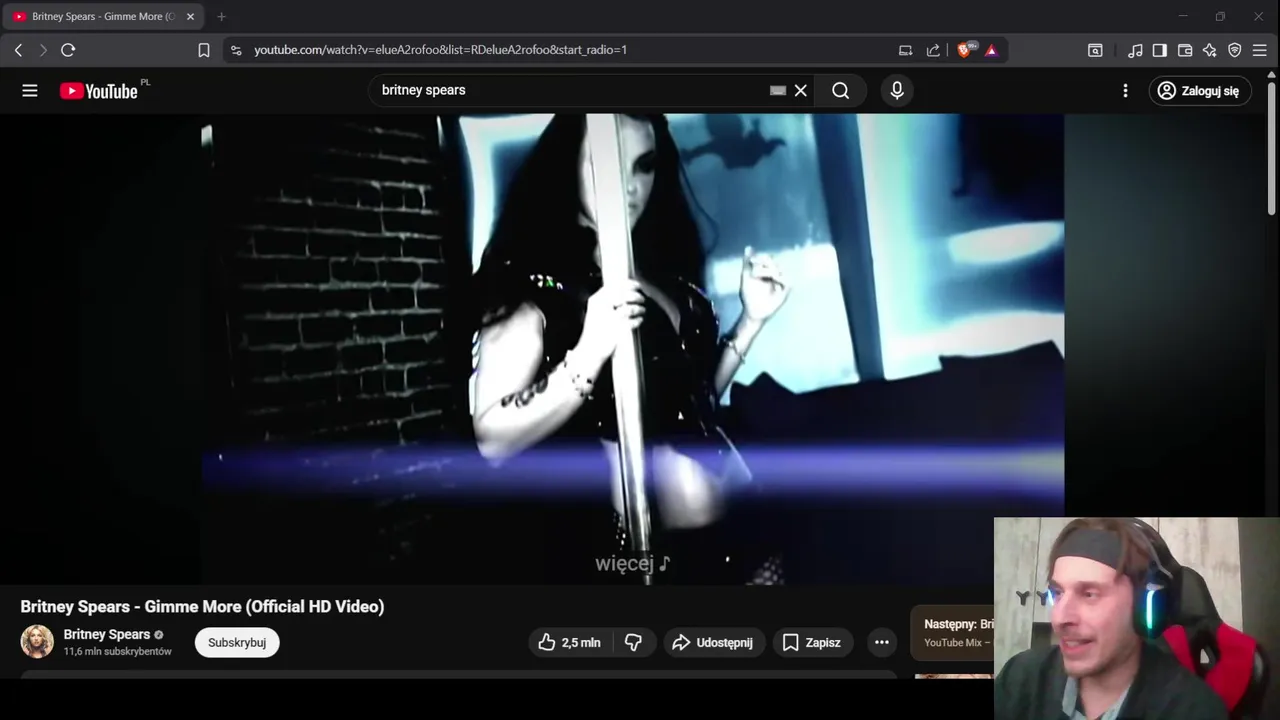Image resolution: width=1280 pixels, height=720 pixels.
Task: Open the Brave Rewards triangle icon
Action: click(991, 50)
